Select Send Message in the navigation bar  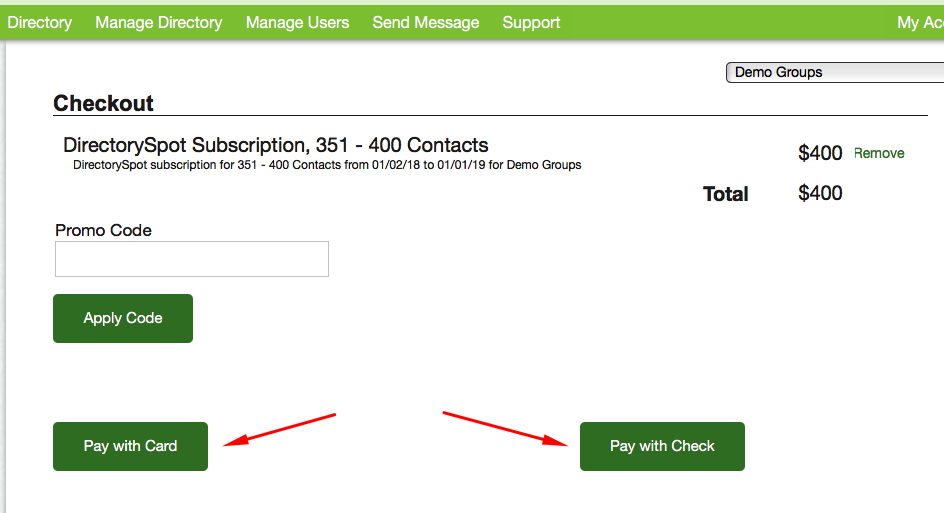(425, 22)
